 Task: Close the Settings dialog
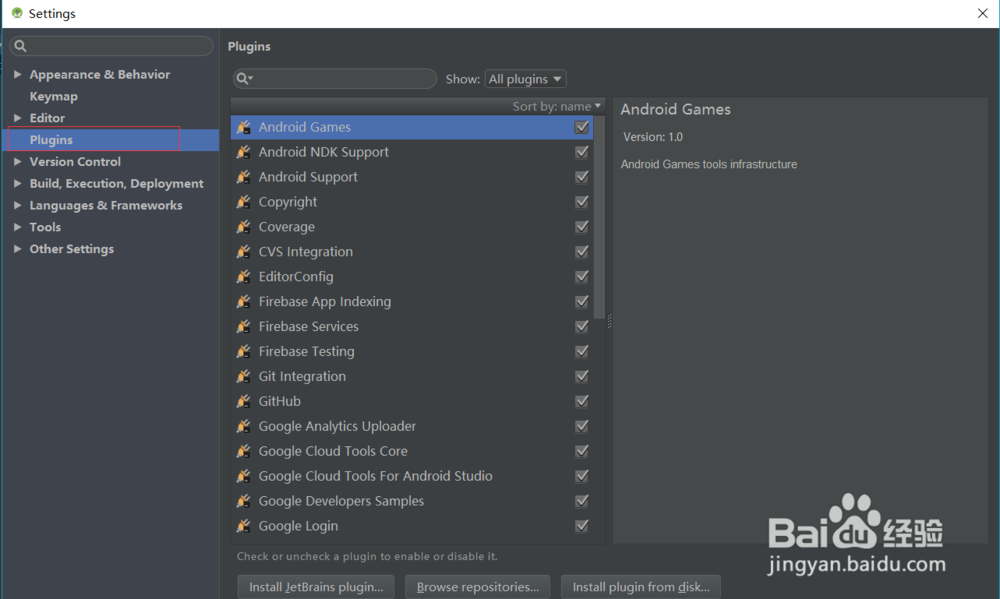(x=982, y=13)
